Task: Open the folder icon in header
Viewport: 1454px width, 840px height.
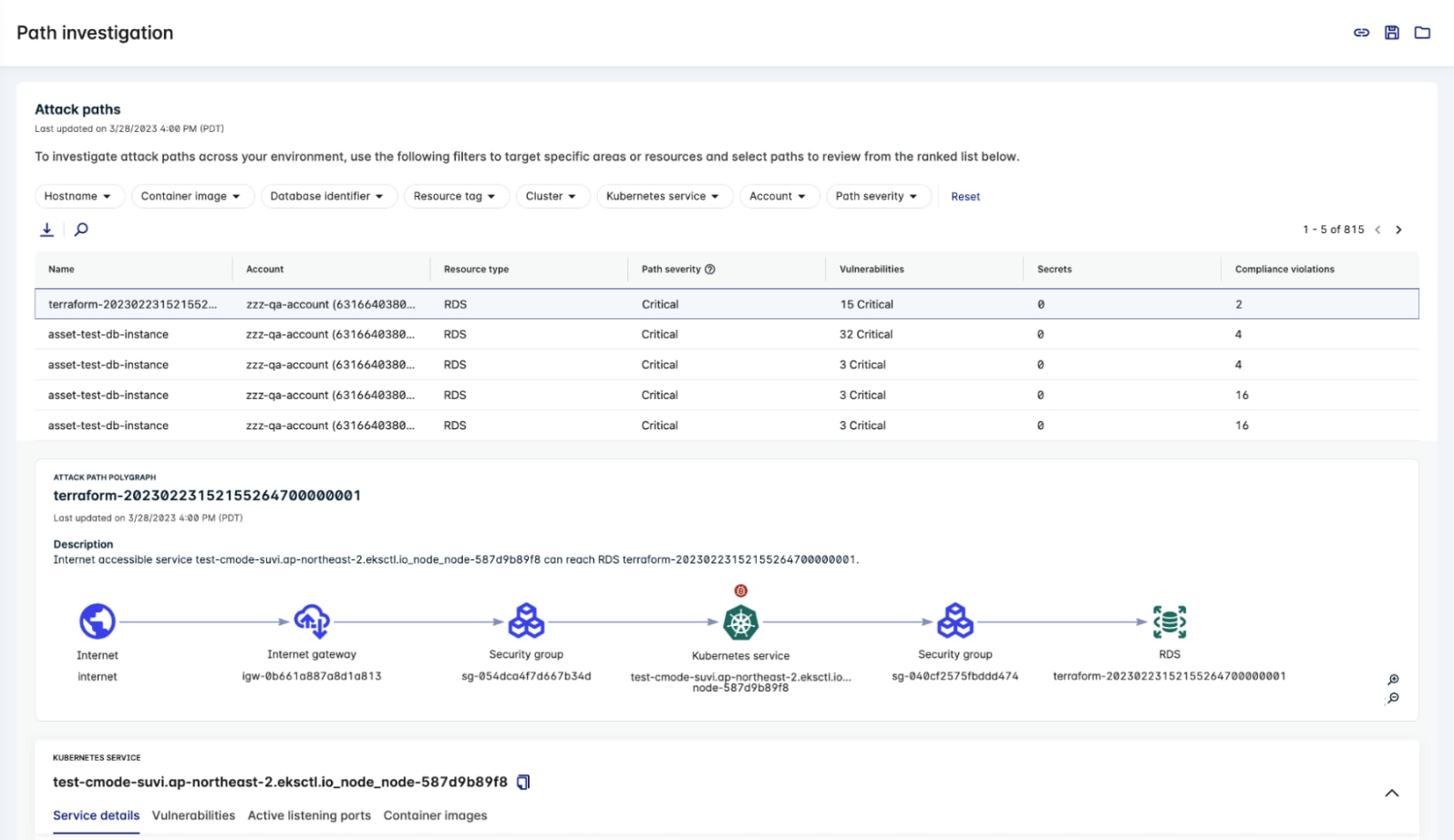Action: point(1422,33)
